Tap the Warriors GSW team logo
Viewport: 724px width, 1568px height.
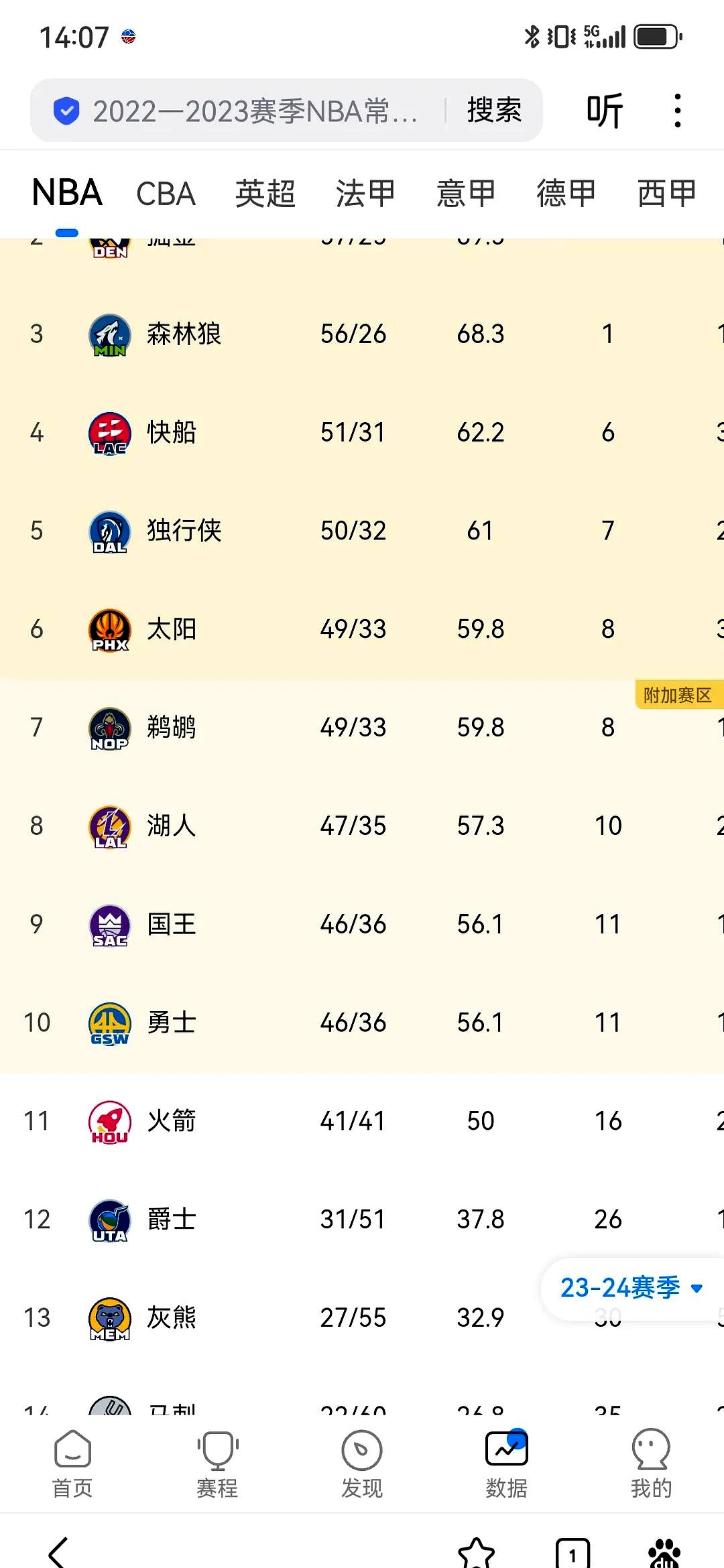[x=110, y=1023]
